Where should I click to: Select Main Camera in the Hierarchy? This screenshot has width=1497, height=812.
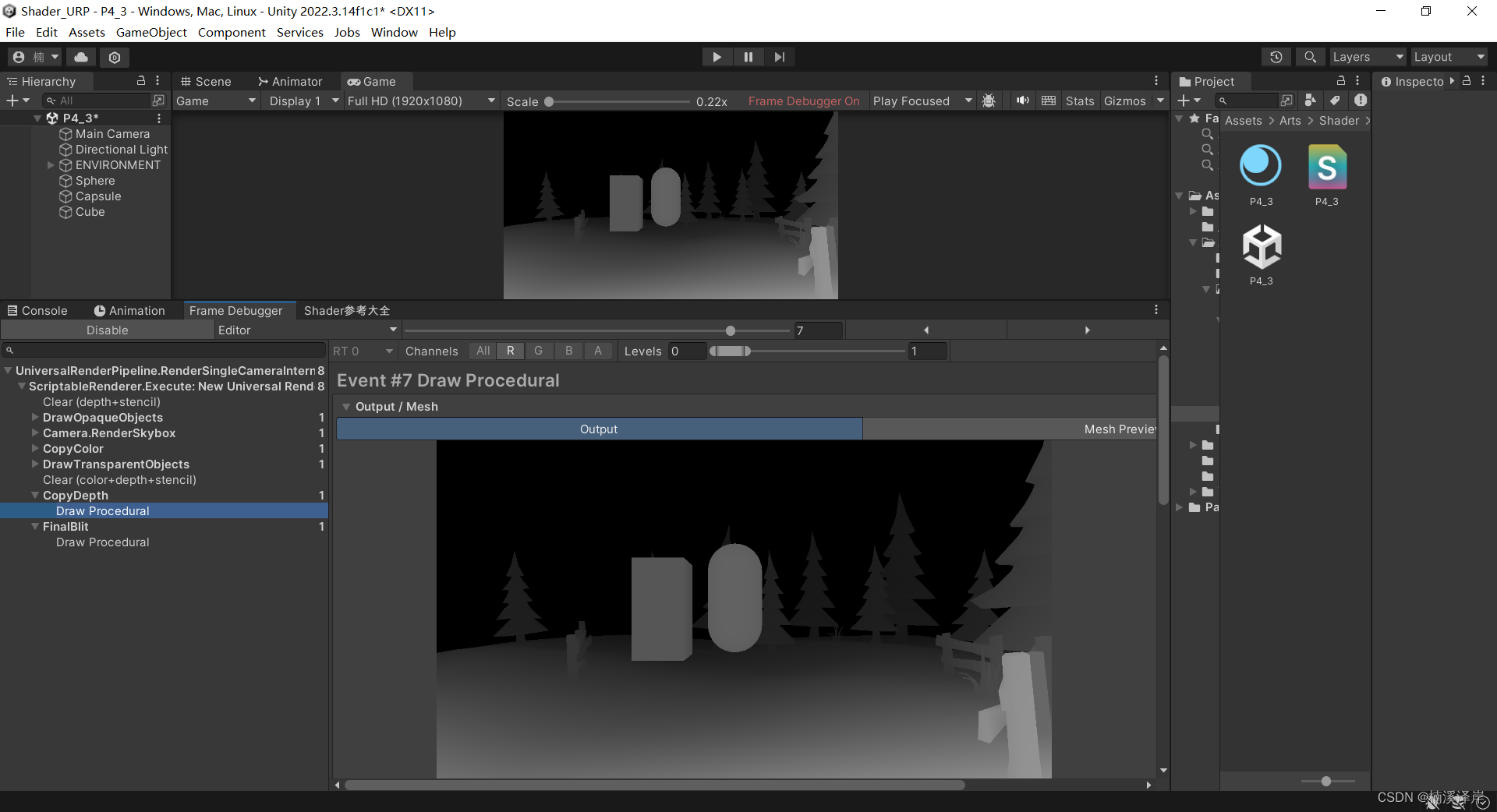[112, 134]
